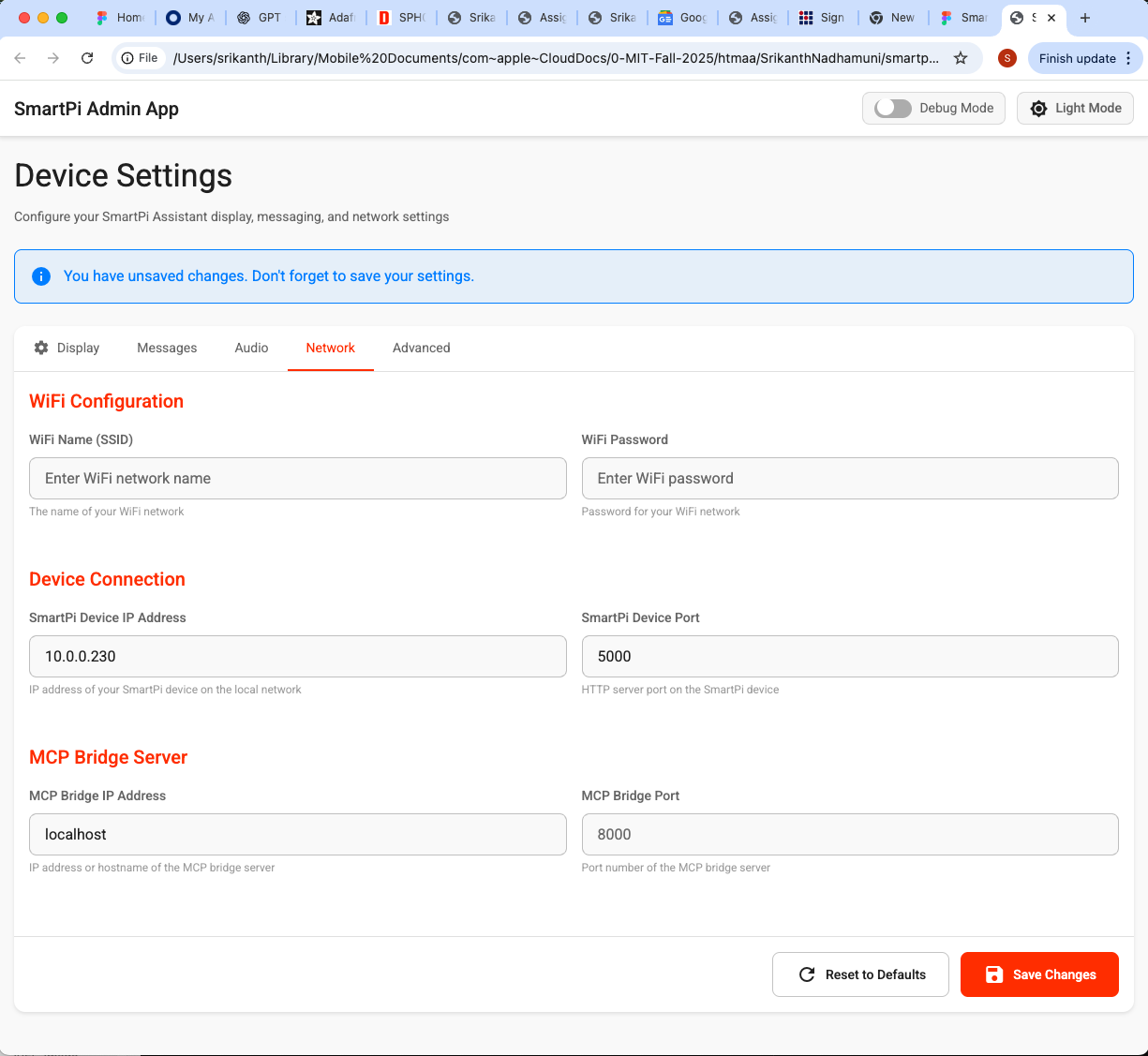Open the Advanced settings tab
The height and width of the screenshot is (1056, 1148).
[421, 348]
